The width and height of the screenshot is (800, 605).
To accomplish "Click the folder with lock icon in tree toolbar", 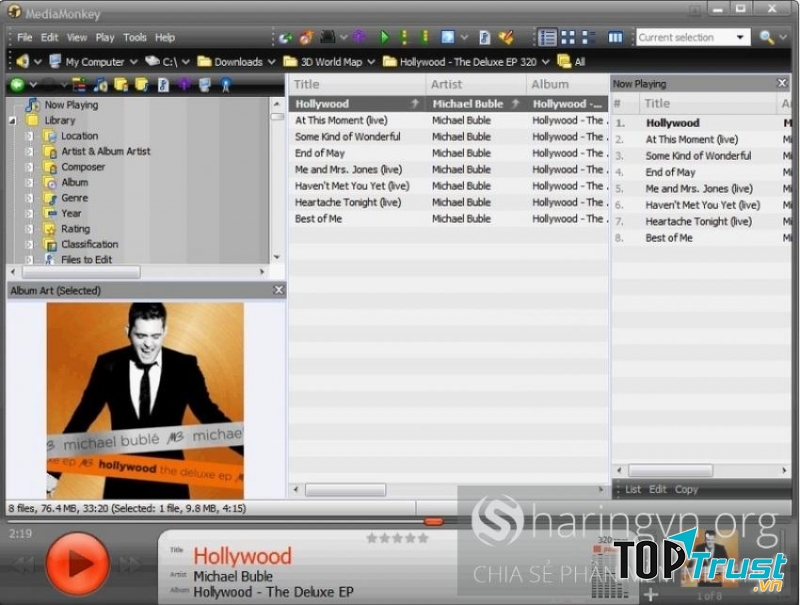I will 121,85.
